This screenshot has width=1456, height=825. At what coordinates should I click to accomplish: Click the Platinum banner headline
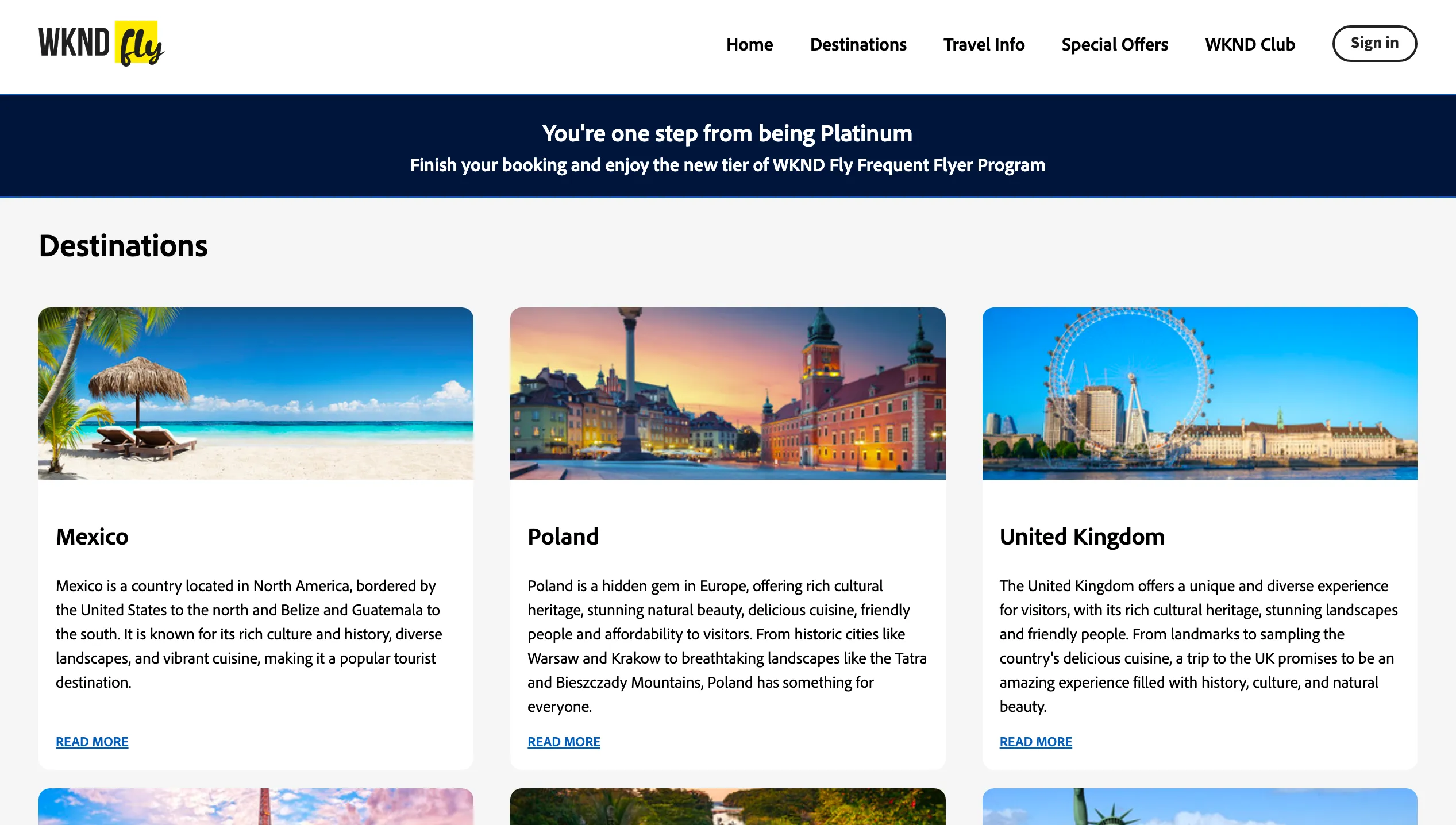tap(727, 133)
